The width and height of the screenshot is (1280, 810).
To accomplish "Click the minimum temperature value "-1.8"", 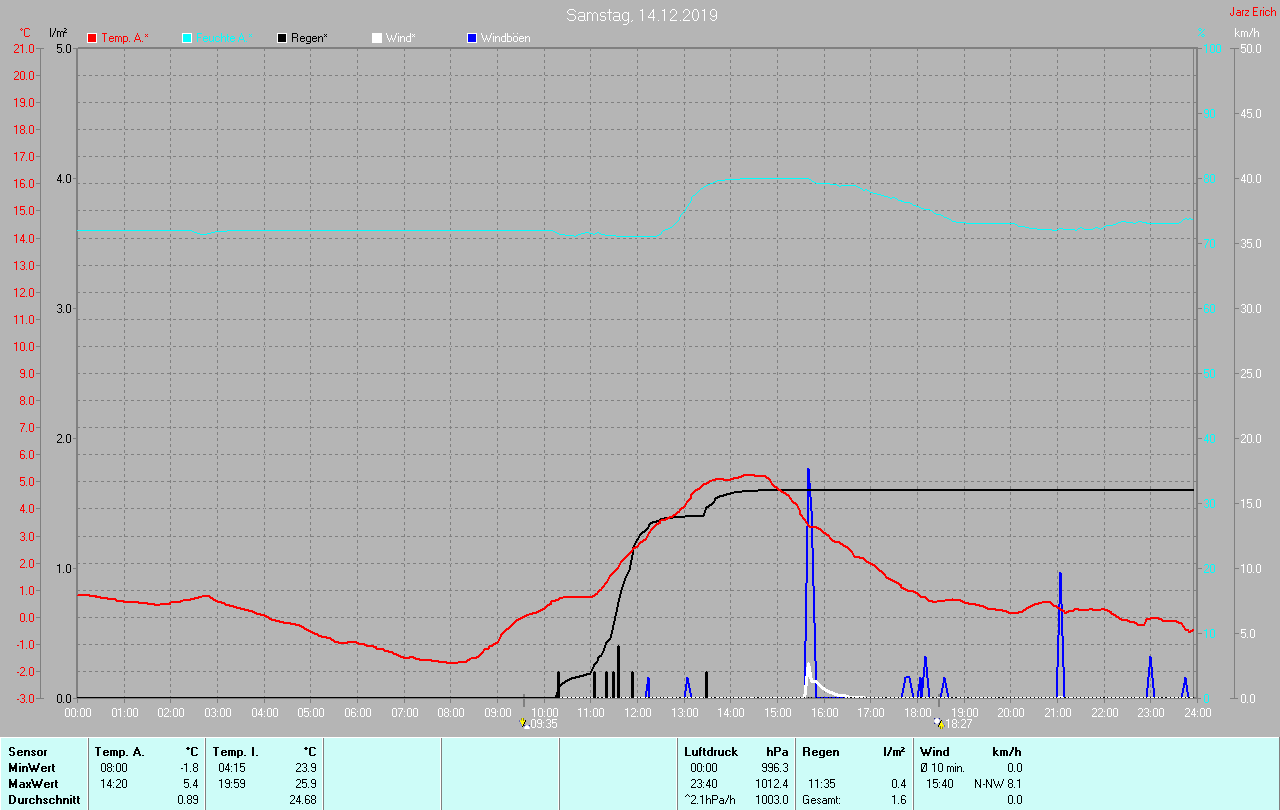I will click(189, 768).
